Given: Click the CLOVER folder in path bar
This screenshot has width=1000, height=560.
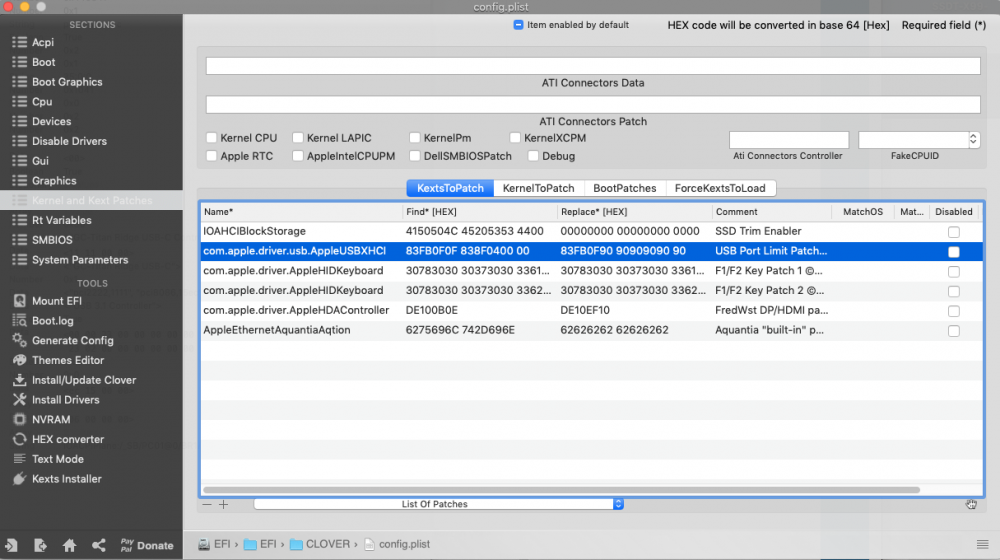Looking at the screenshot, I should tap(320, 544).
